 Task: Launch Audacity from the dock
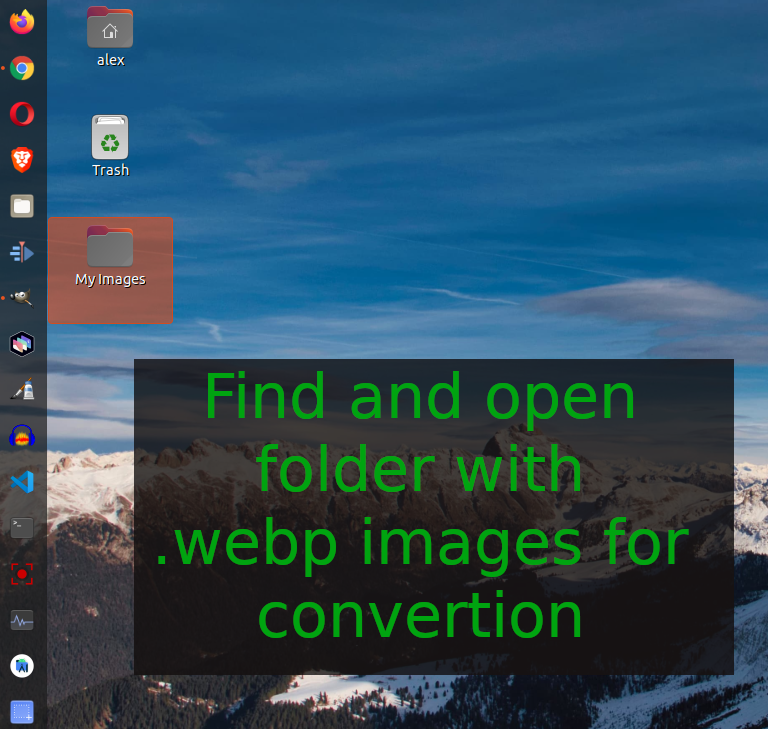pyautogui.click(x=22, y=435)
